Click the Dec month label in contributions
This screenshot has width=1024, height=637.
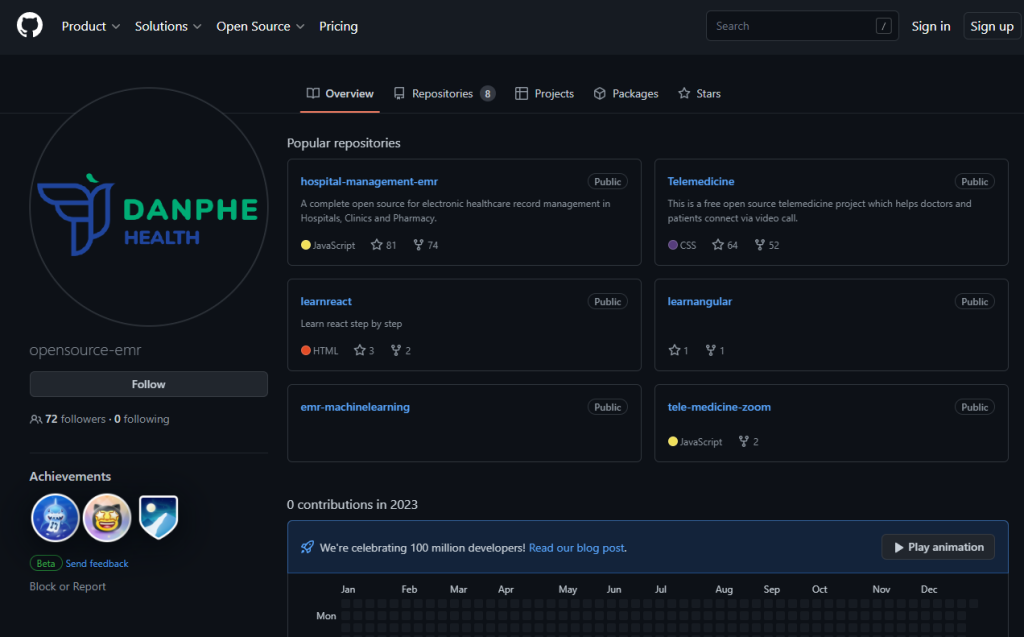click(x=929, y=589)
